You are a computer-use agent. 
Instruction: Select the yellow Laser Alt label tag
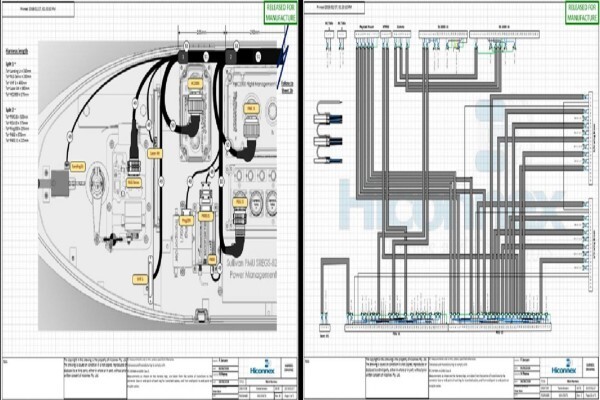(155, 153)
